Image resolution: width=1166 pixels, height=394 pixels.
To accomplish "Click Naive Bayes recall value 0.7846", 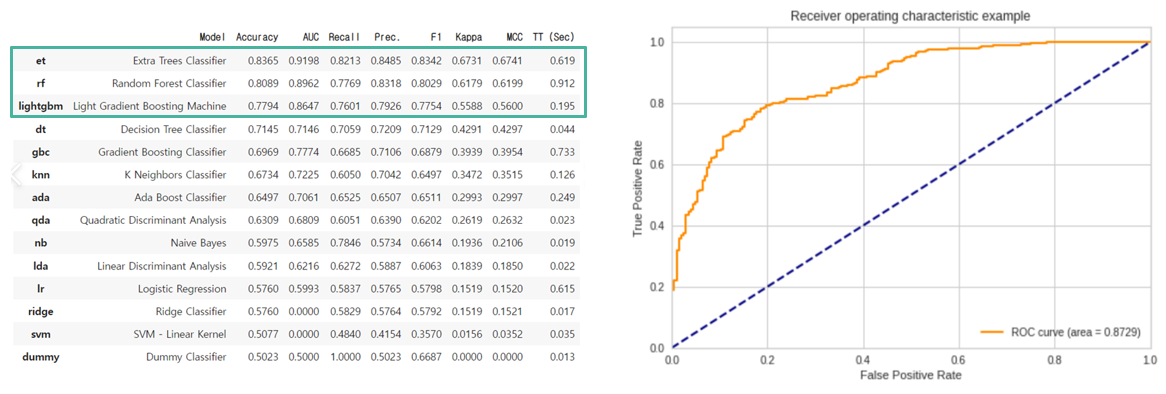I will point(344,242).
